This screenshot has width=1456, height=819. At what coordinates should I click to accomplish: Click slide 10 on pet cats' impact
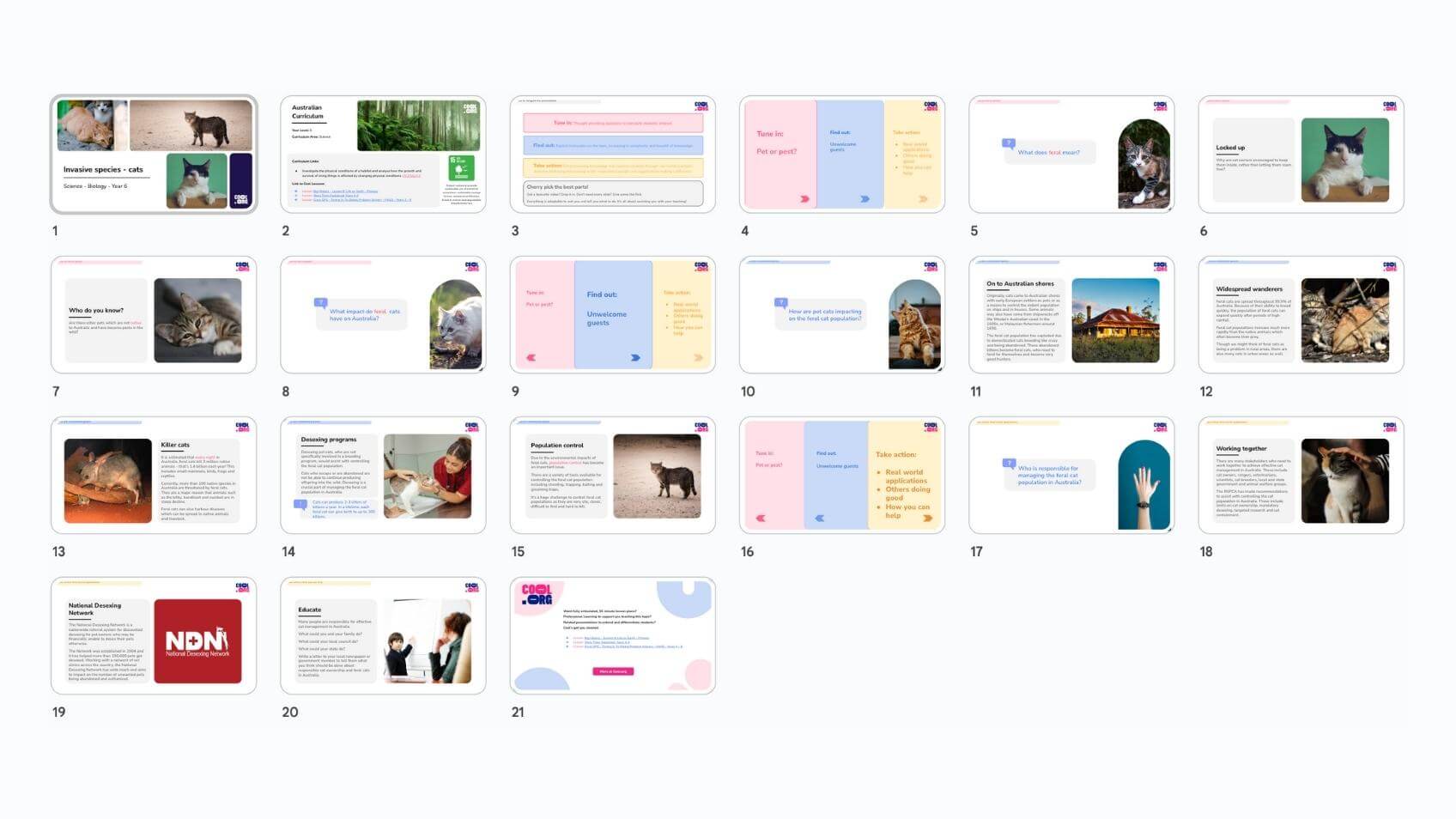[841, 315]
